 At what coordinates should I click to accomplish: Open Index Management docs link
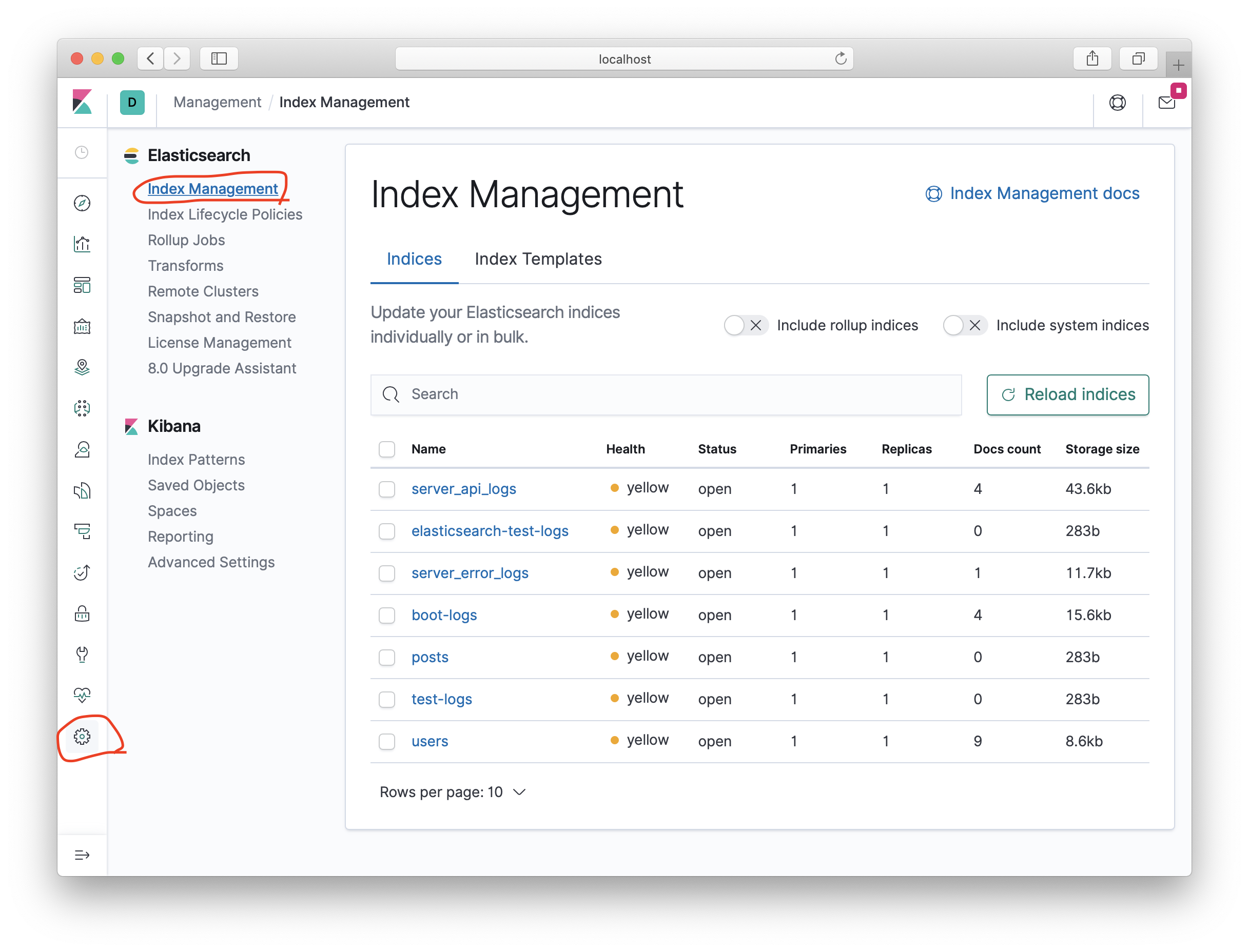(1032, 193)
